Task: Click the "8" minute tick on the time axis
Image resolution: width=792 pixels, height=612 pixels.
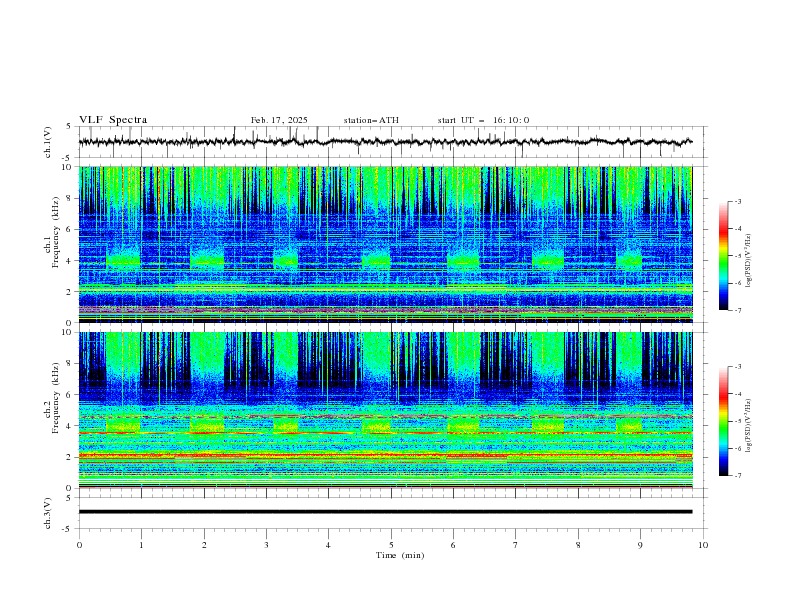Action: [578, 545]
